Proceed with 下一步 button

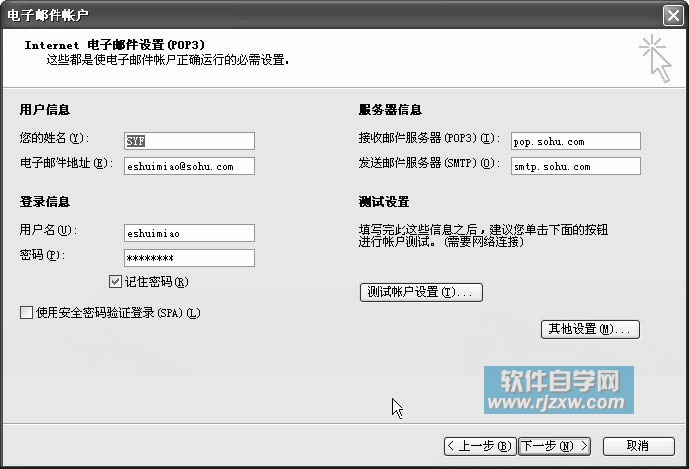555,446
